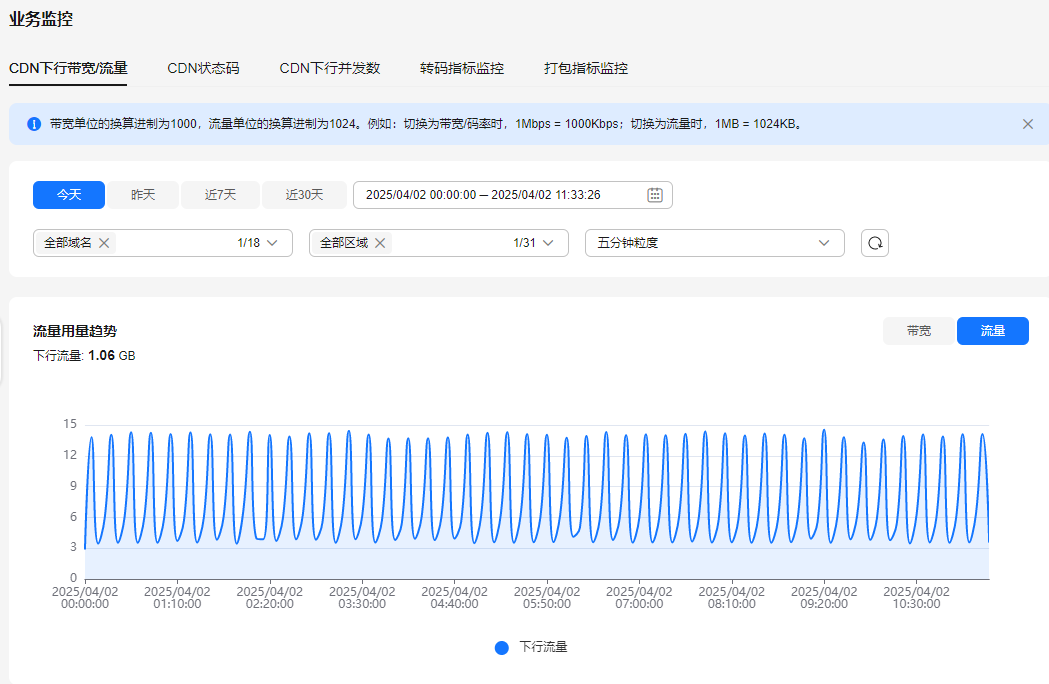Click the date range input field

(512, 195)
